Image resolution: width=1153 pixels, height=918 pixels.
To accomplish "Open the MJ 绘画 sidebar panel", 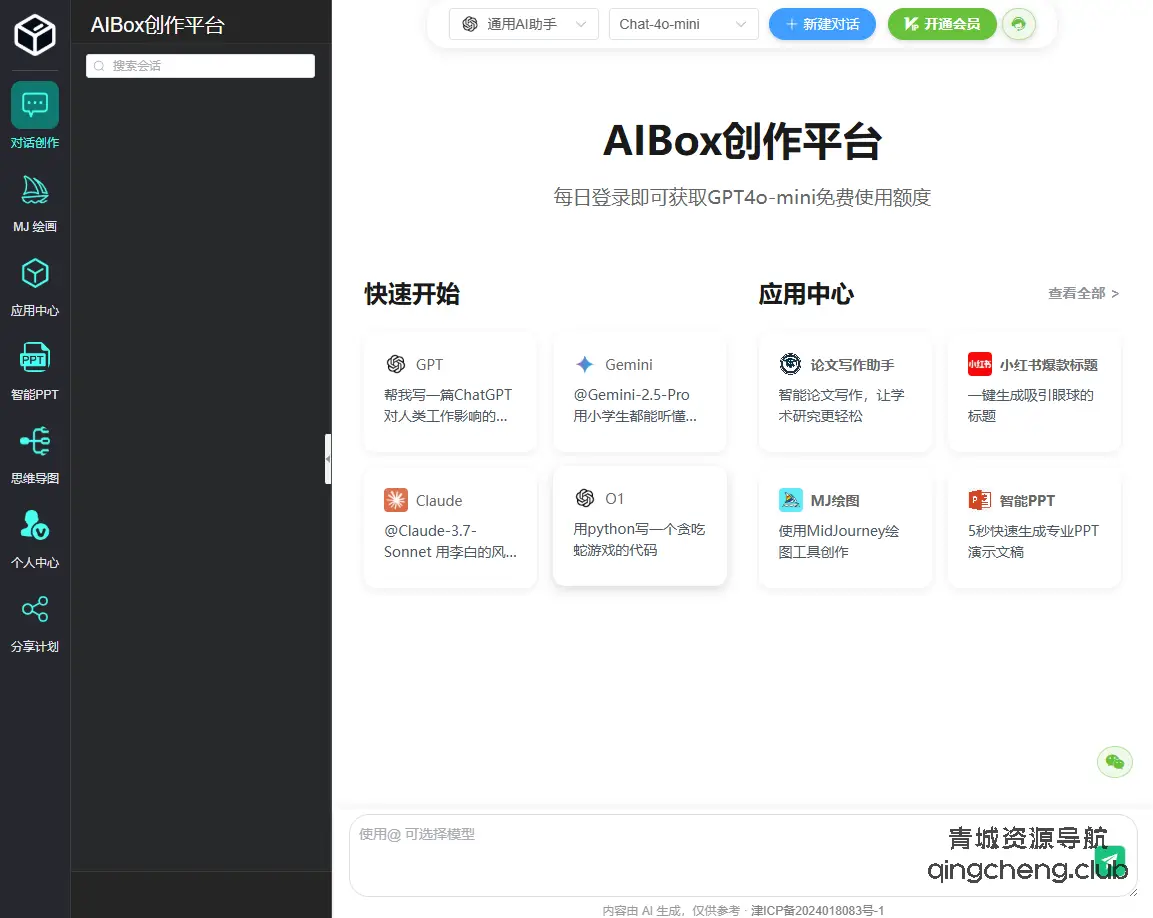I will tap(35, 200).
